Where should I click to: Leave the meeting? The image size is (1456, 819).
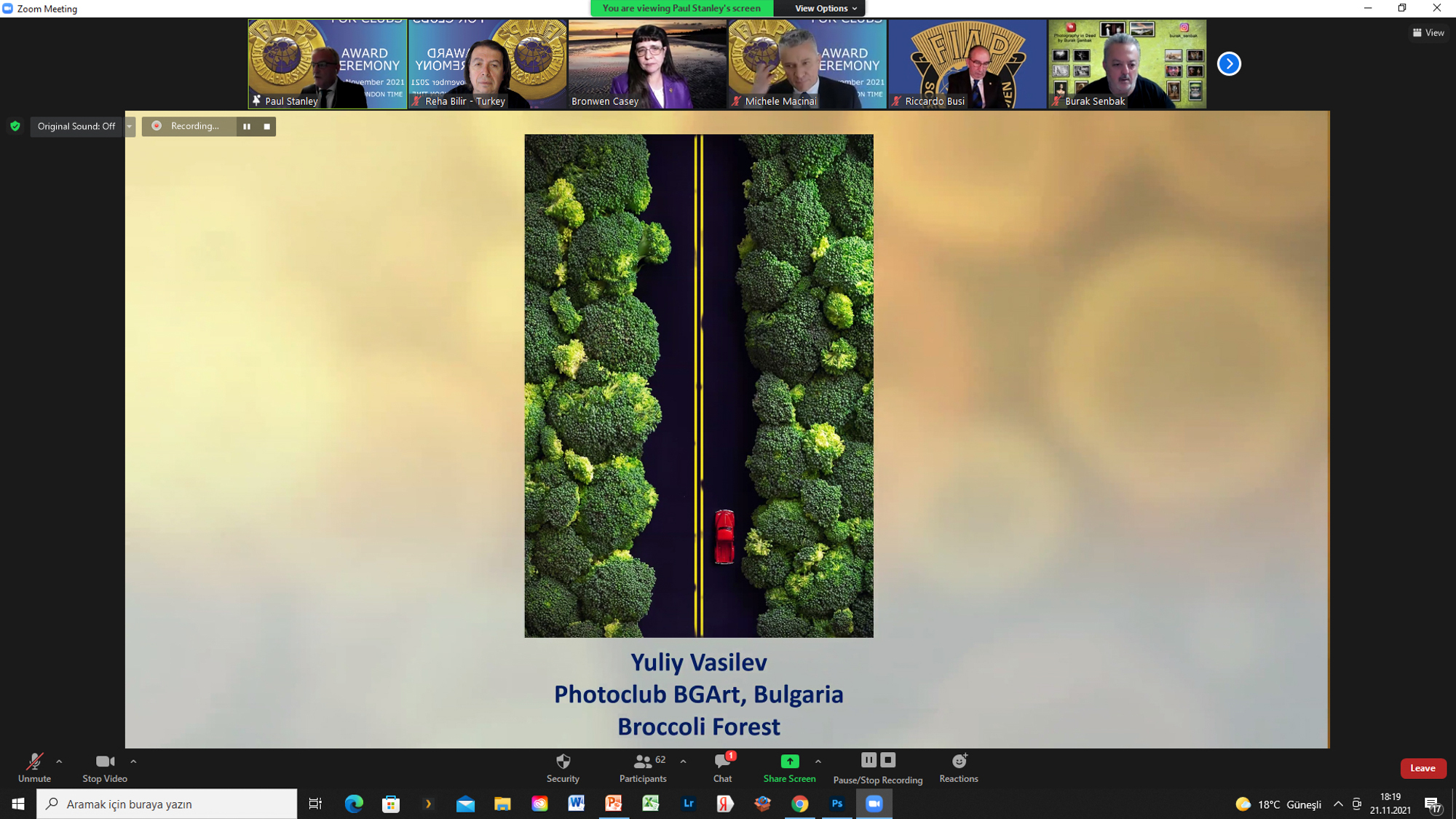click(1423, 768)
